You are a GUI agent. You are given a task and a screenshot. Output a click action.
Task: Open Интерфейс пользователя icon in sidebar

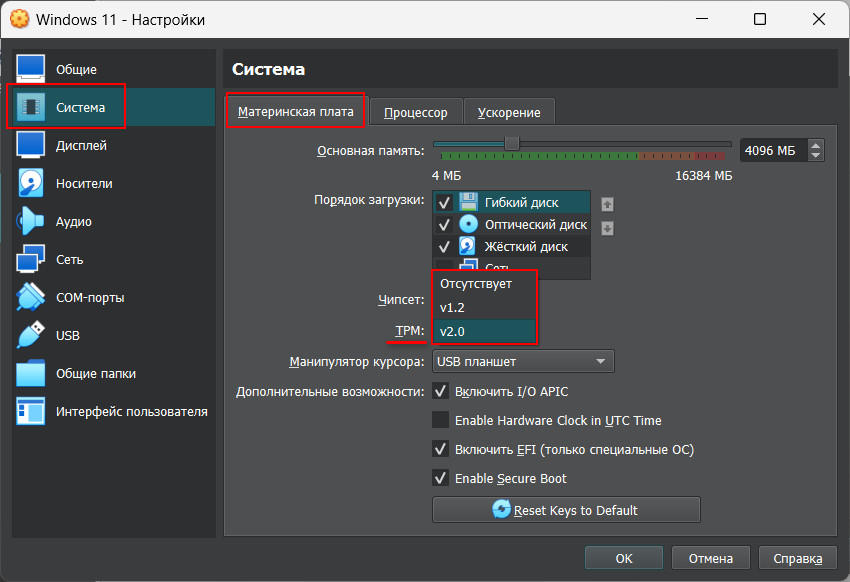[30, 411]
